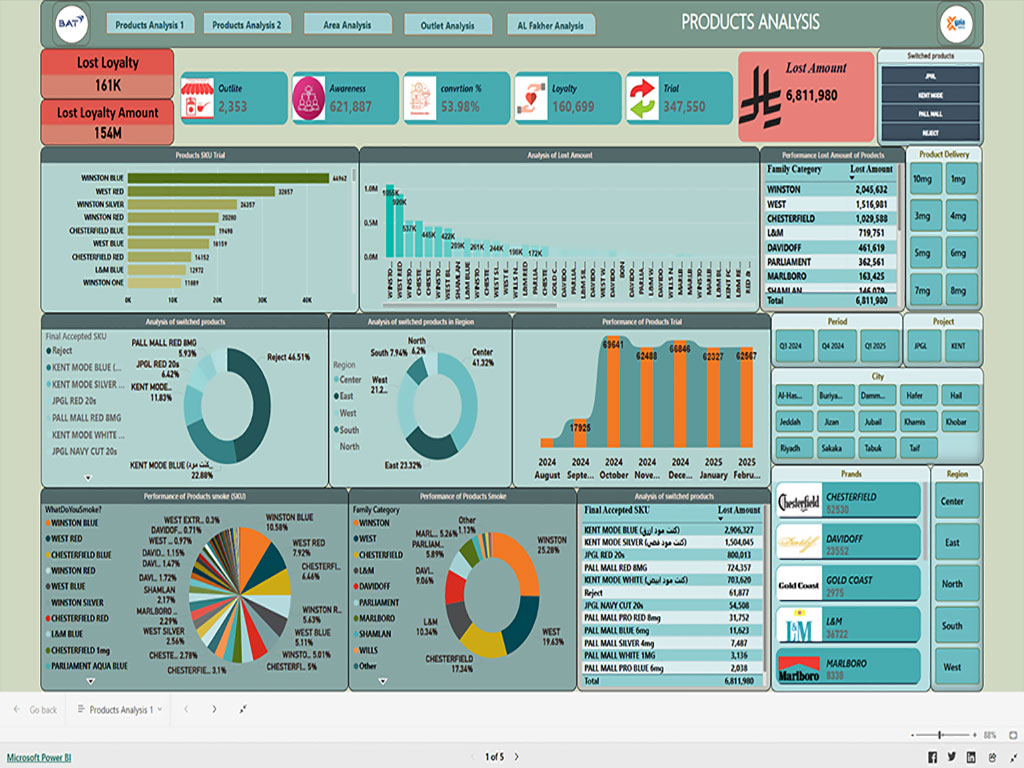Click the Loyalty heart-in-hand icon
Screen dimensions: 1024x768
(531, 98)
